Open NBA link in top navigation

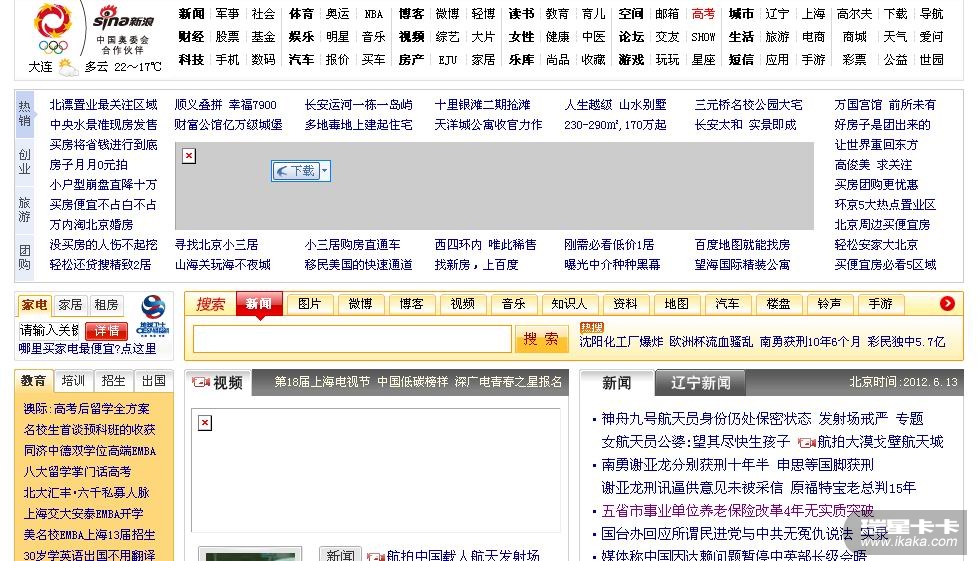click(374, 14)
